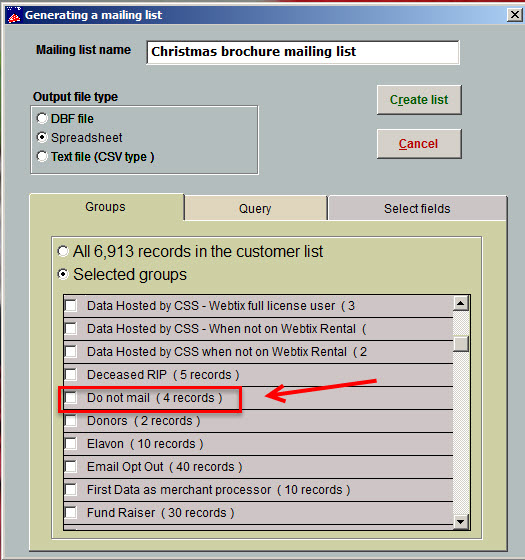Enable the Email Opt Out group checkbox
The image size is (525, 560).
point(71,466)
